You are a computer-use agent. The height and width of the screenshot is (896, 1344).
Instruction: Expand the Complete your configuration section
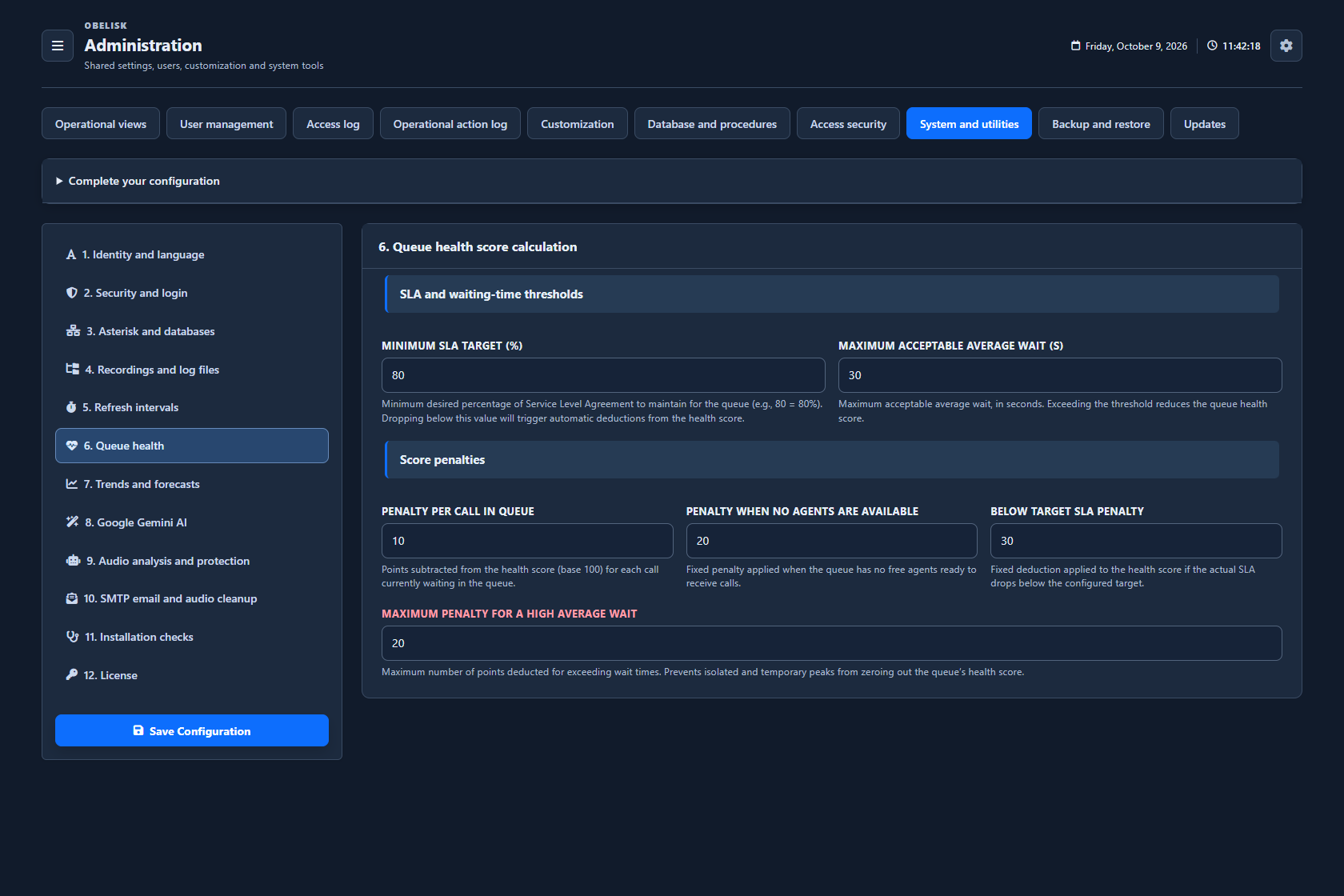click(x=672, y=181)
